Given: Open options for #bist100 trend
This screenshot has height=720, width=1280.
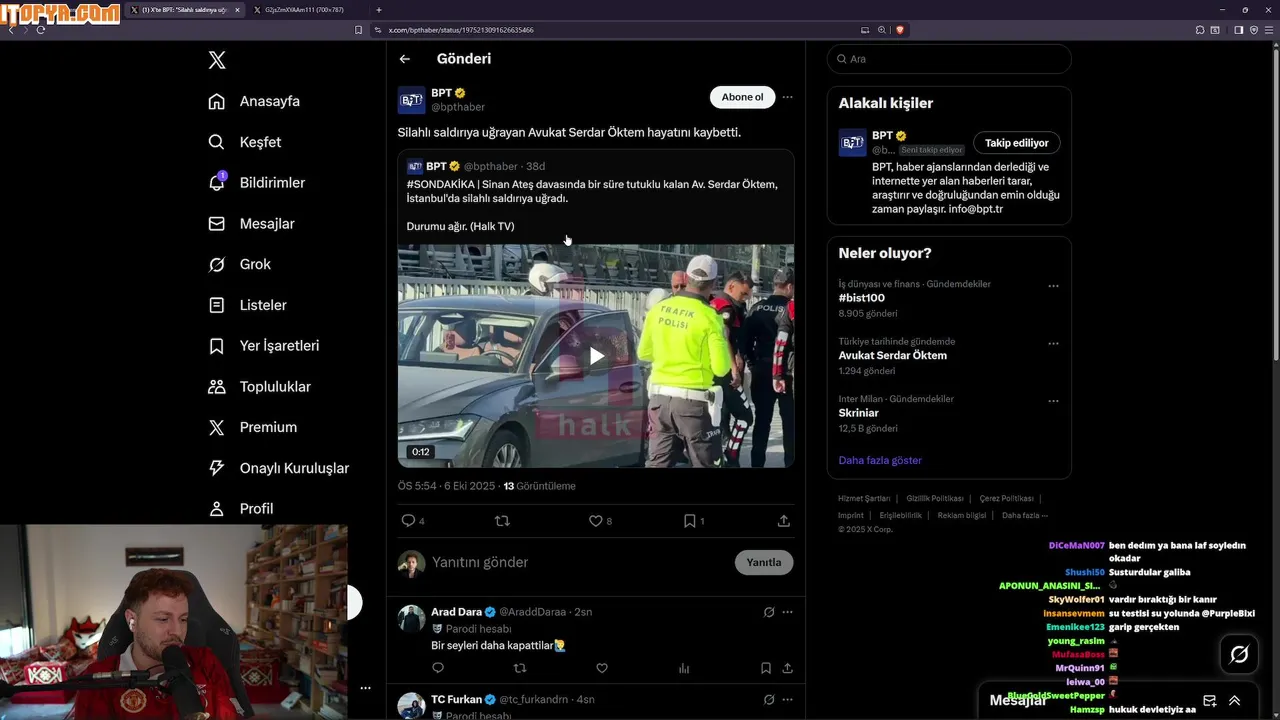Looking at the screenshot, I should click(x=1053, y=286).
